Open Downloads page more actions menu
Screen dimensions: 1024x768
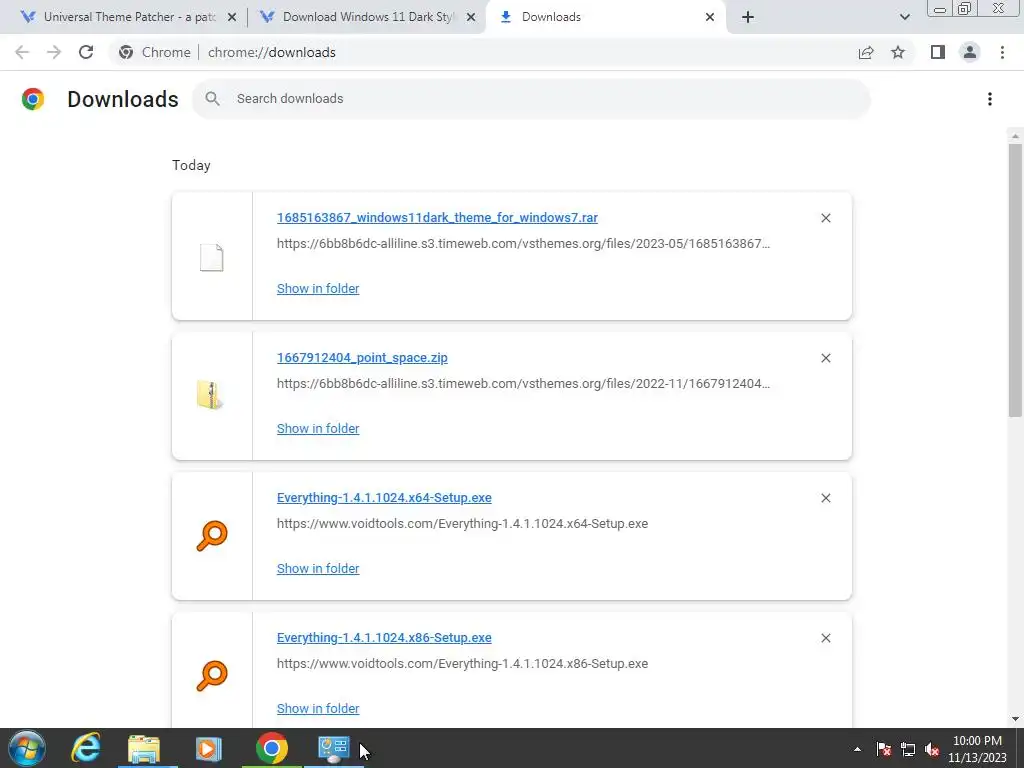point(990,99)
